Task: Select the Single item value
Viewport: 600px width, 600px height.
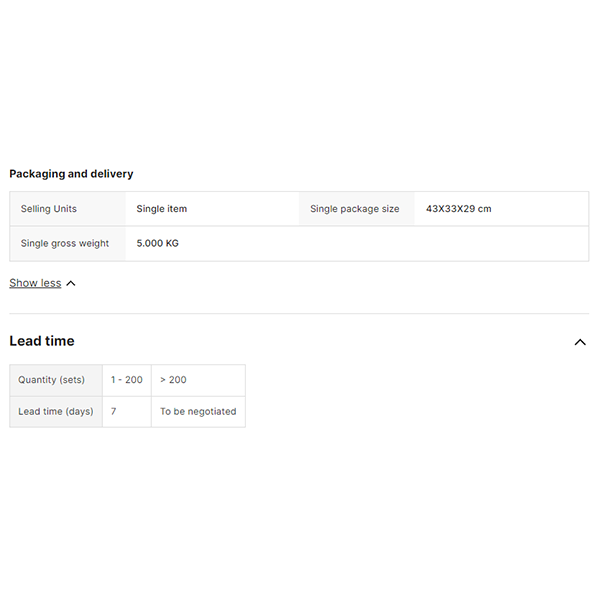Action: click(x=162, y=209)
